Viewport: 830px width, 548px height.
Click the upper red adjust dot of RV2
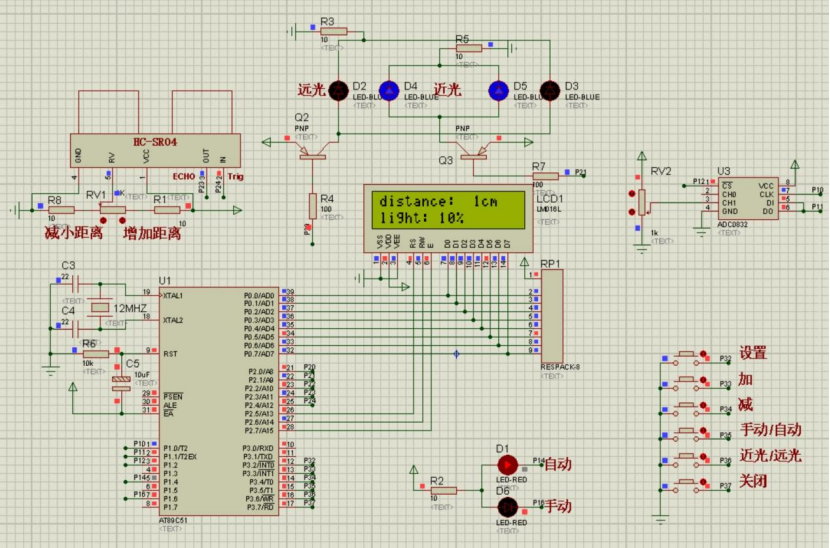click(x=631, y=194)
